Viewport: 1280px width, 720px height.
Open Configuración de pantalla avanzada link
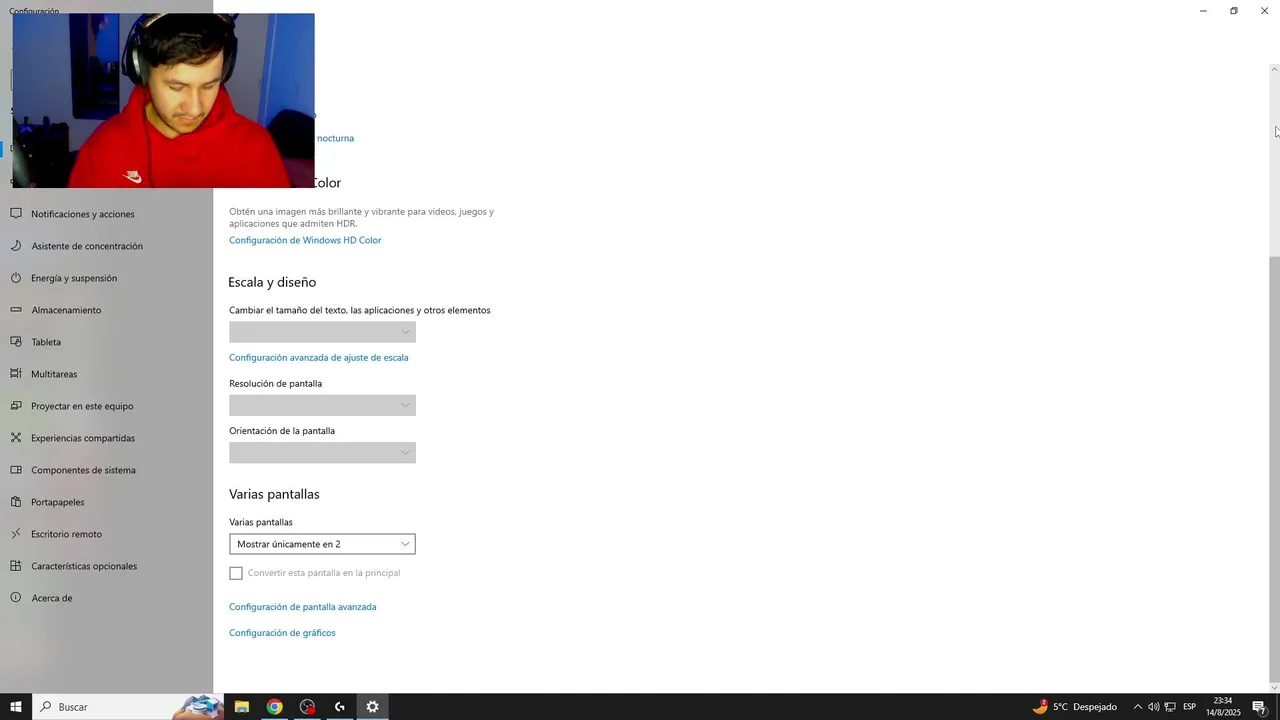tap(302, 607)
